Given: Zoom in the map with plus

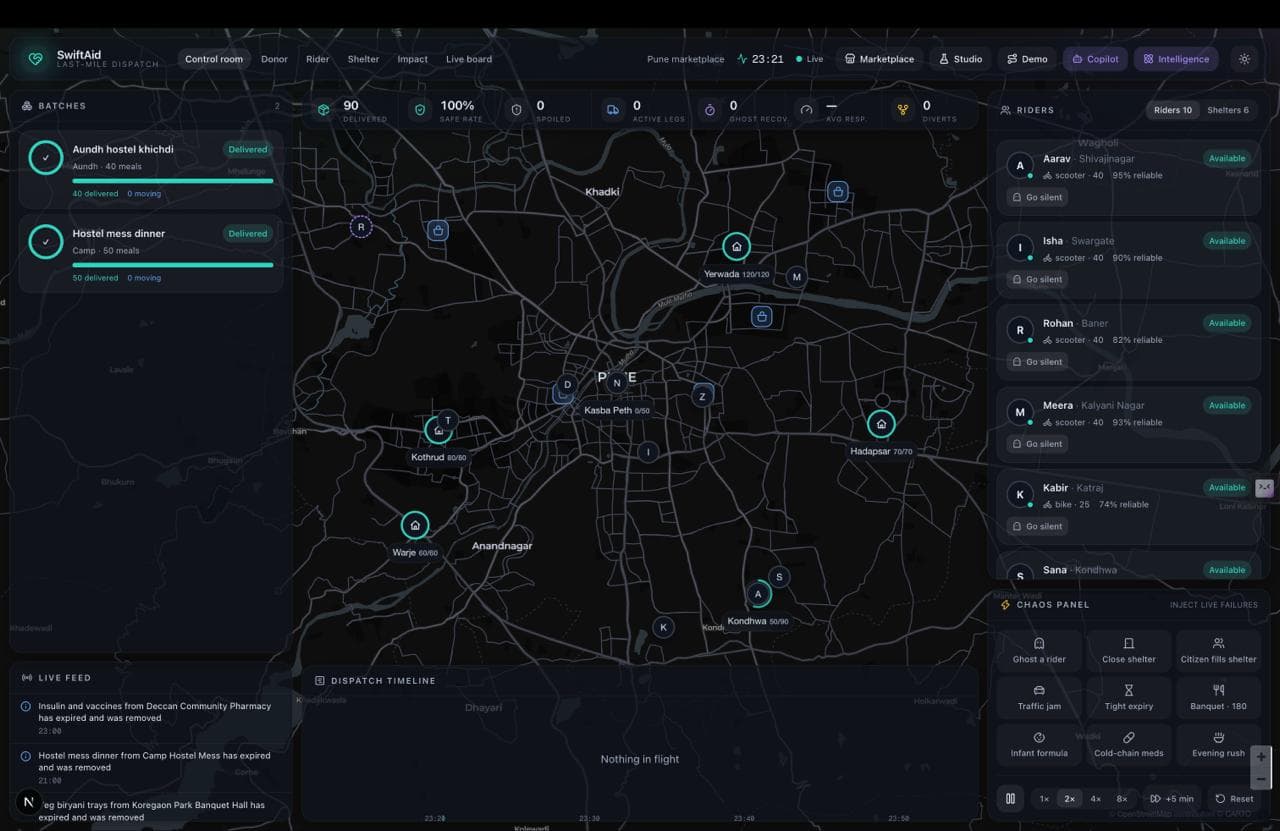Looking at the screenshot, I should pos(1261,757).
